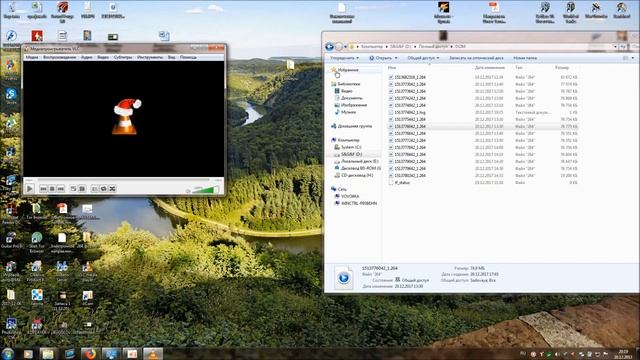Click Explorer's Back navigation button

coord(329,47)
